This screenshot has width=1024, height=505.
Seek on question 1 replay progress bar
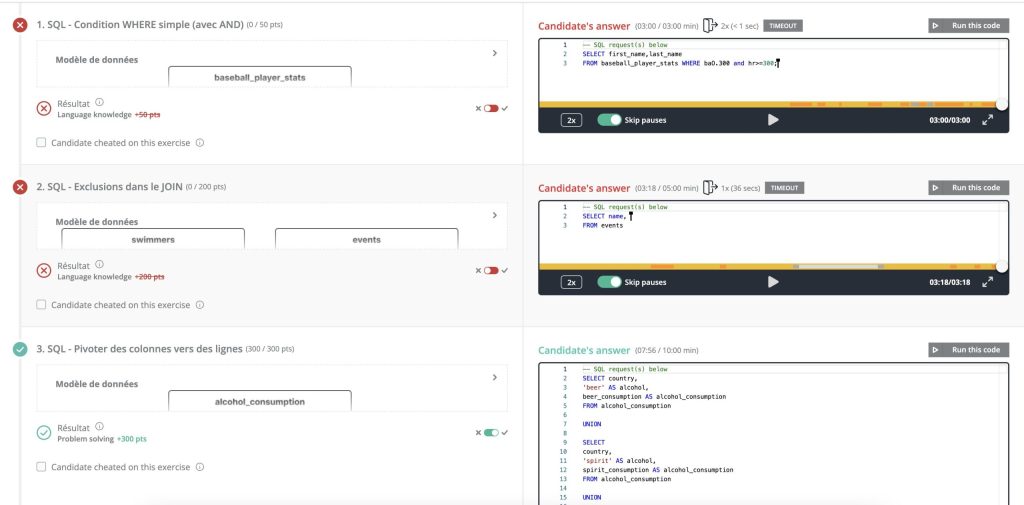[771, 105]
